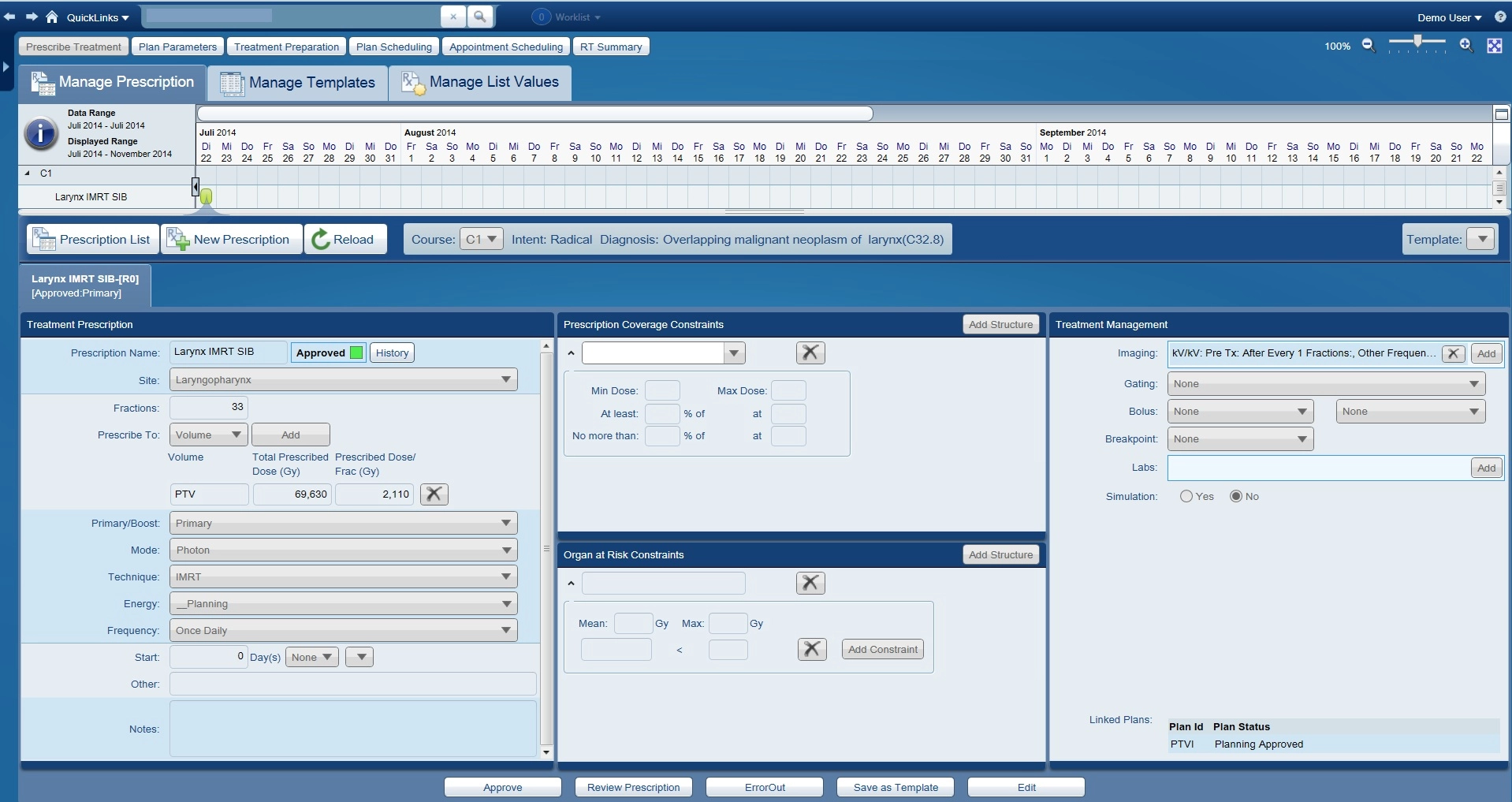Image resolution: width=1512 pixels, height=802 pixels.
Task: Click the Review Prescription button
Action: [633, 787]
